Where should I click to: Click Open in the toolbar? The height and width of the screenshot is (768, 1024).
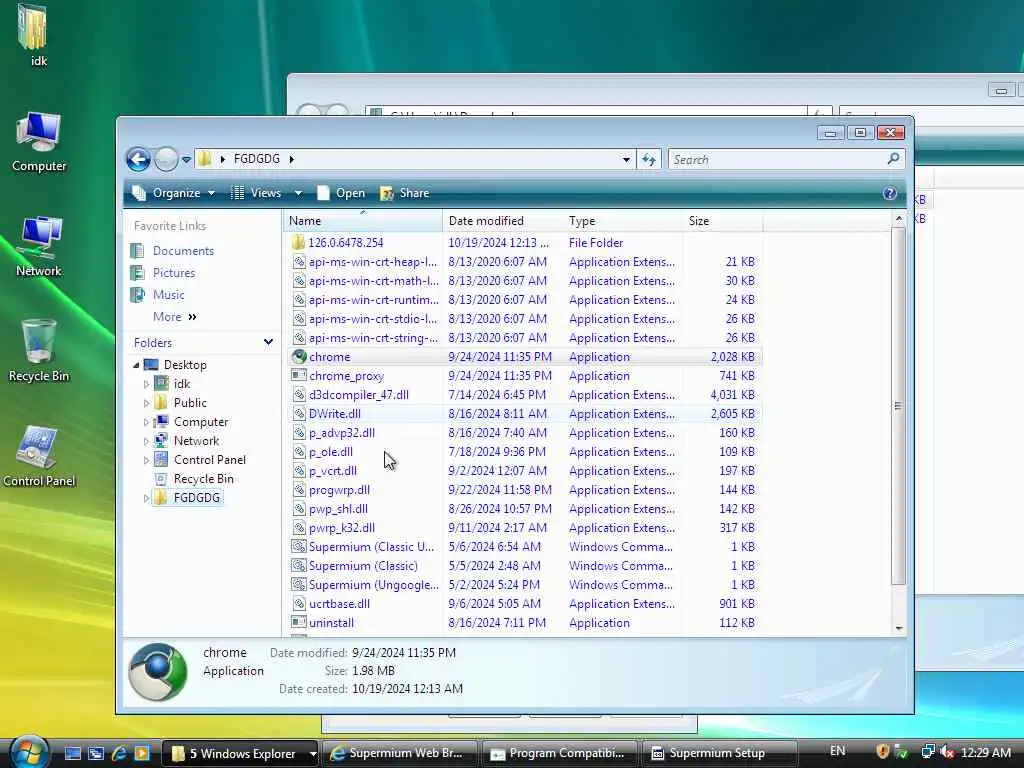click(x=342, y=193)
